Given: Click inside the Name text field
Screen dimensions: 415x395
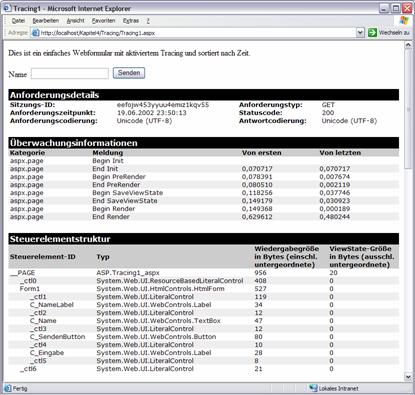Looking at the screenshot, I should [70, 74].
